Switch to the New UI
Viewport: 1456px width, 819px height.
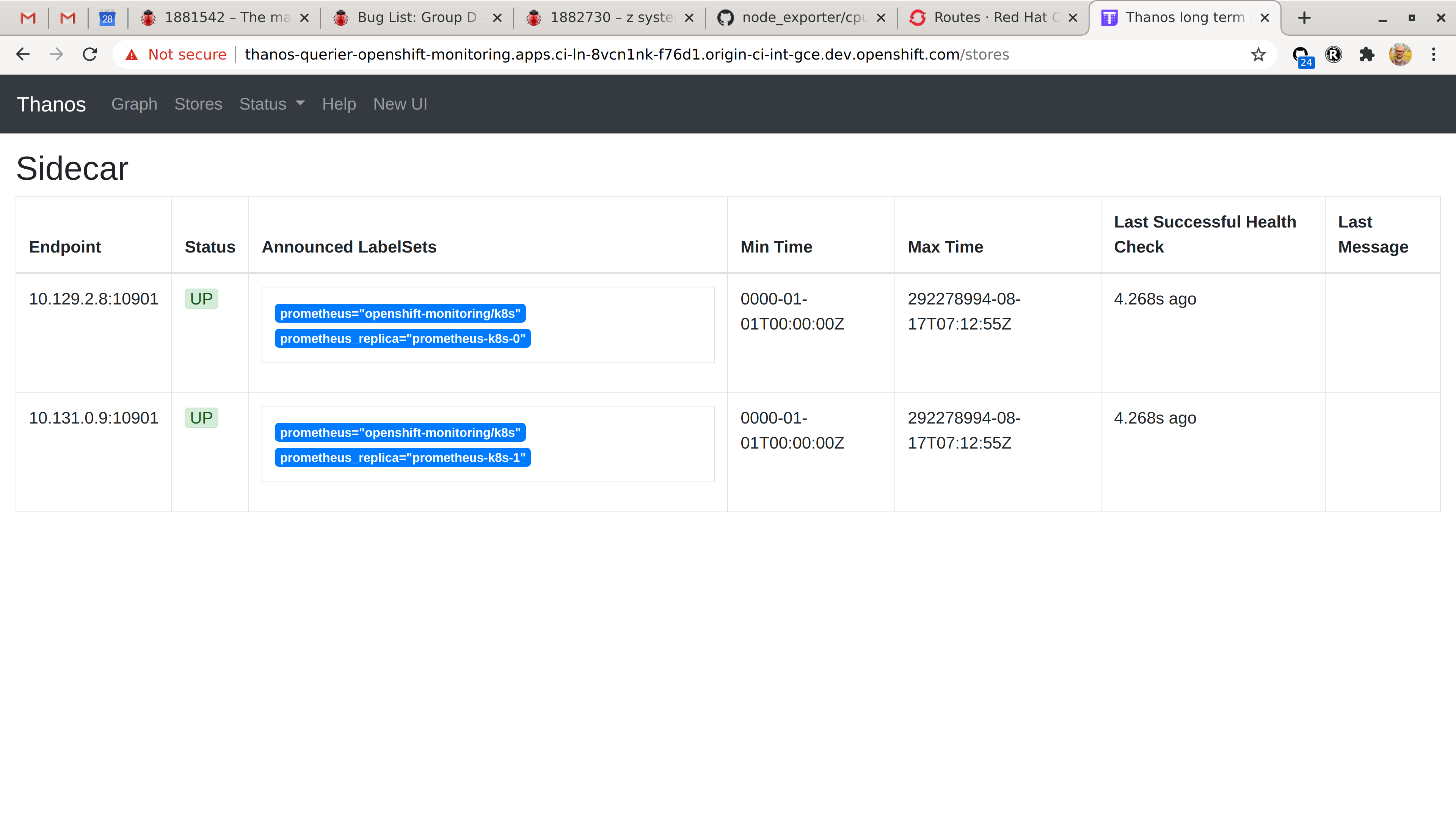400,104
